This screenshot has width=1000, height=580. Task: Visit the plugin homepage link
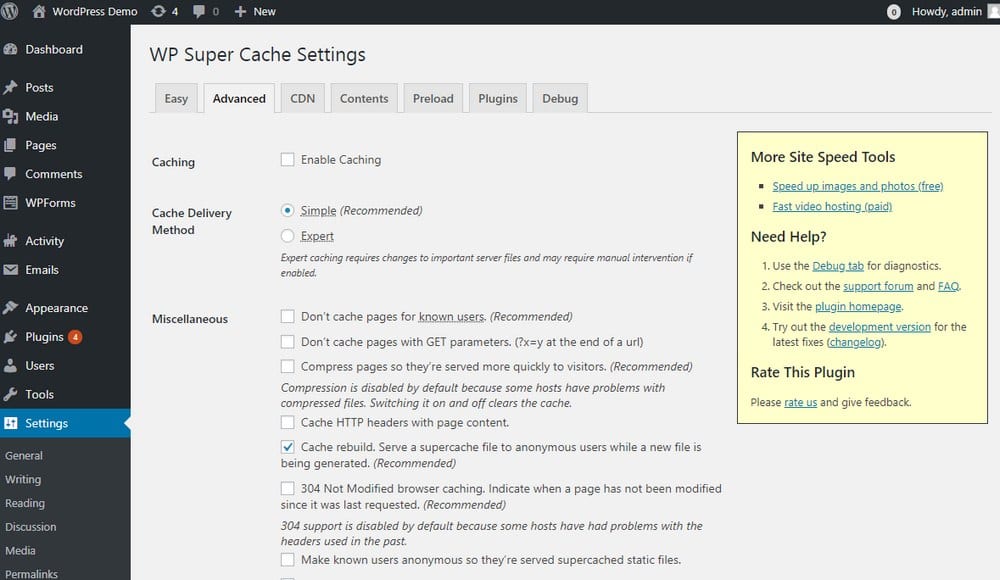click(858, 307)
